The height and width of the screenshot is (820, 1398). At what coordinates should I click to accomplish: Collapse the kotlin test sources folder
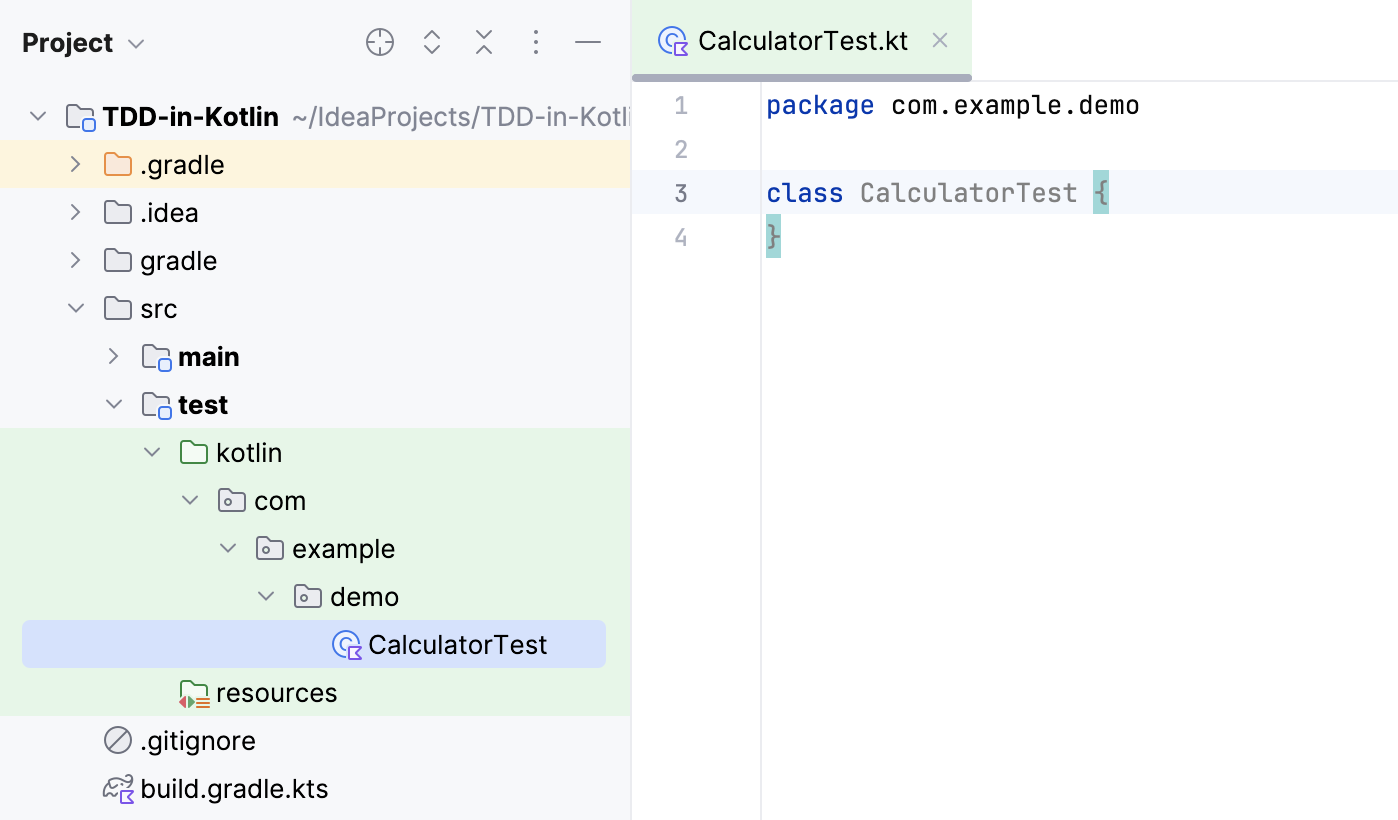(152, 451)
